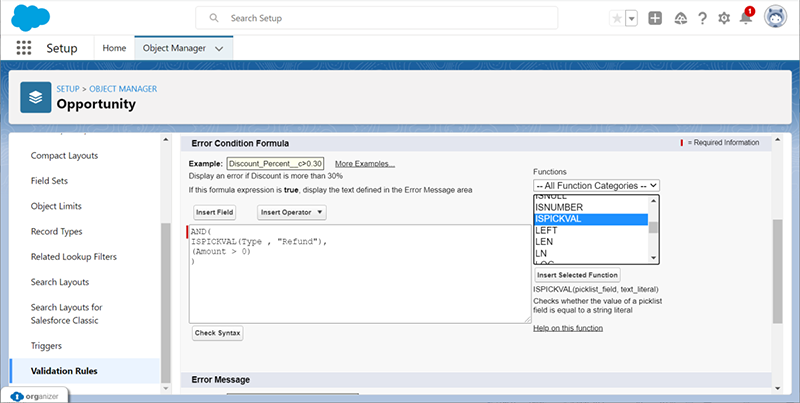The width and height of the screenshot is (800, 403).
Task: Switch to the Home tab
Action: click(x=114, y=48)
